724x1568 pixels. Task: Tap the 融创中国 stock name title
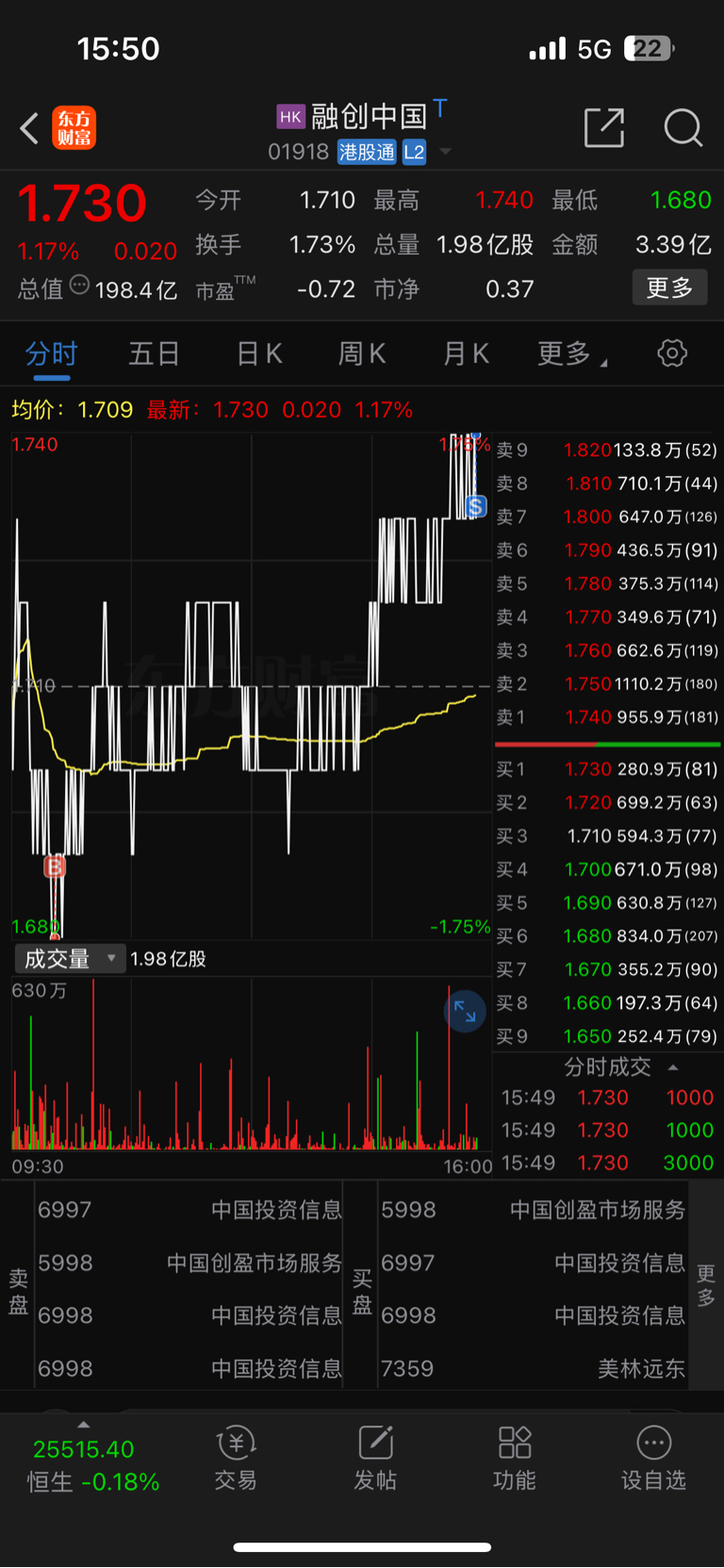pos(370,117)
